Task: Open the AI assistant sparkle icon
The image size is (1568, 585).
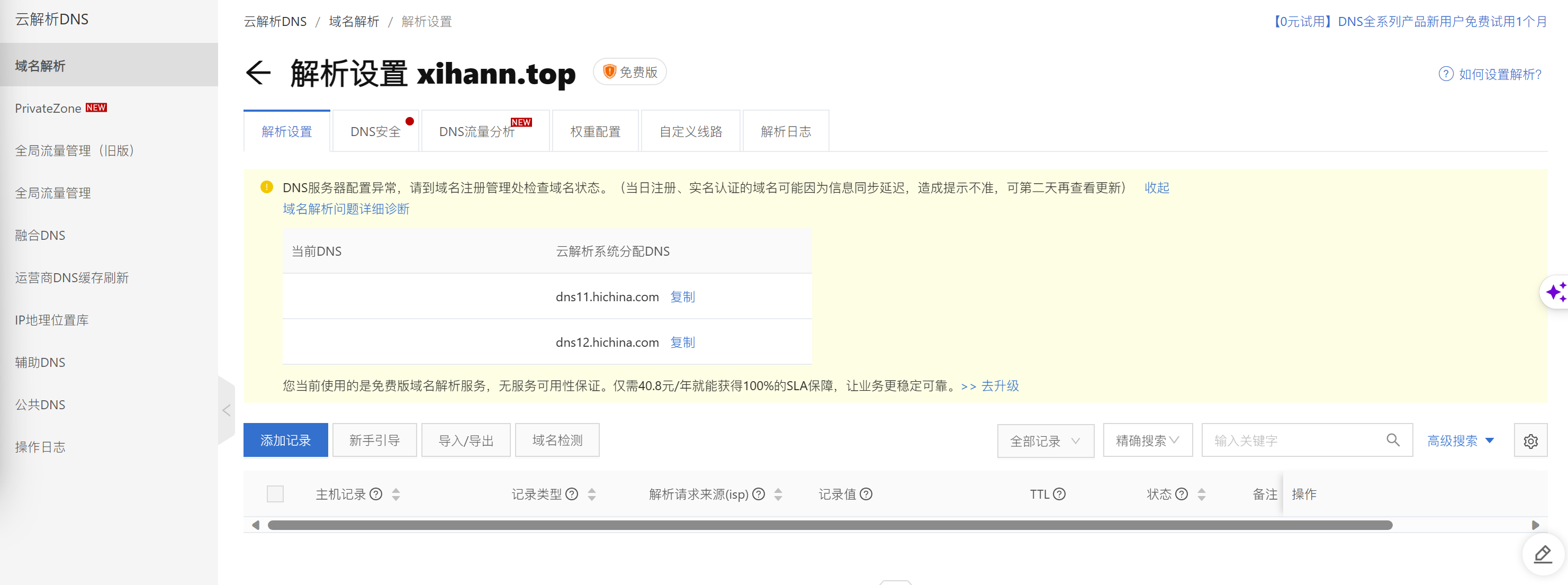Action: tap(1555, 293)
